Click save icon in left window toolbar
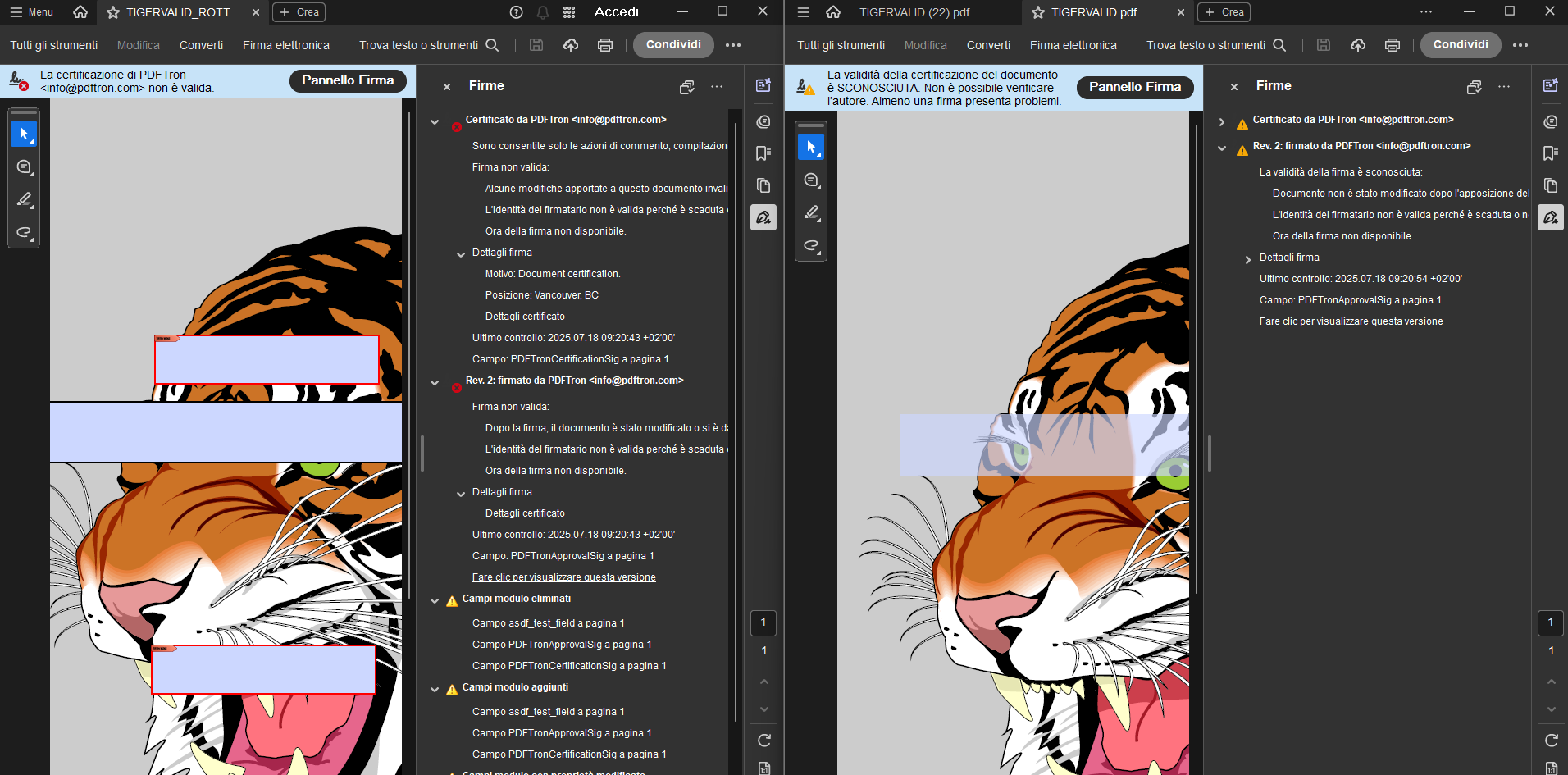1568x775 pixels. coord(536,45)
